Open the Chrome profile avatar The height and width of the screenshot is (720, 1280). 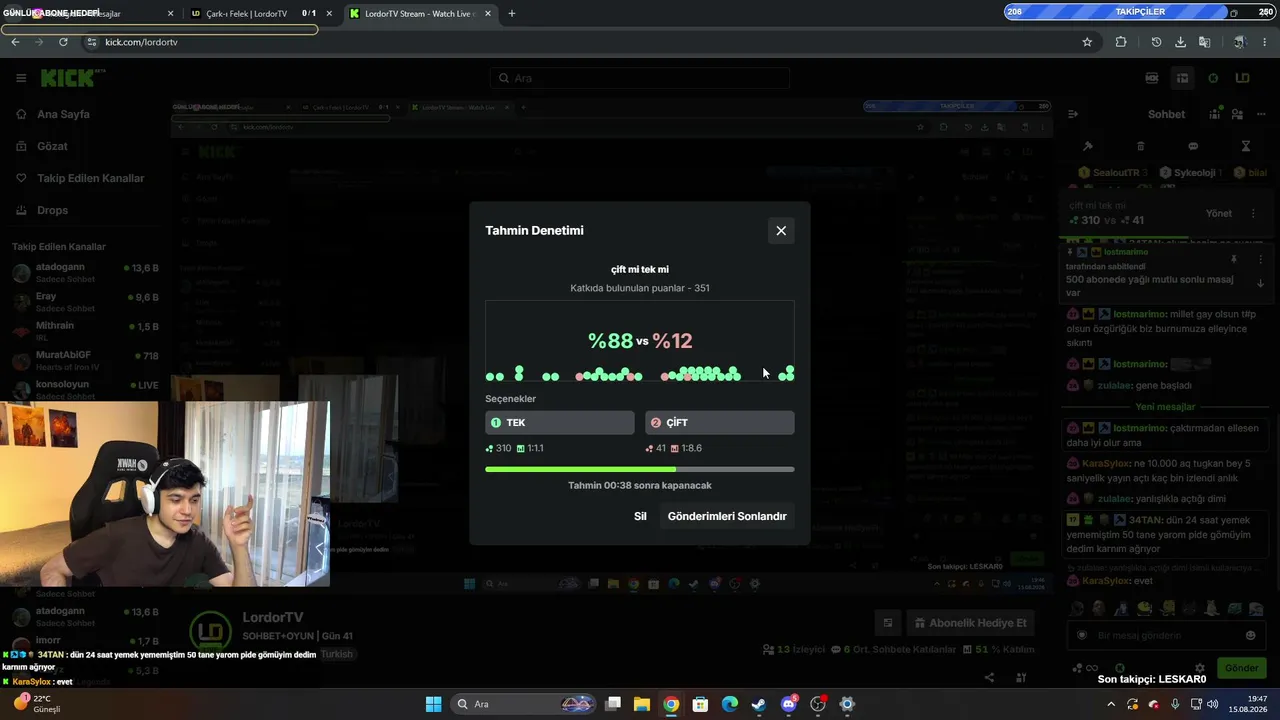[x=1239, y=42]
